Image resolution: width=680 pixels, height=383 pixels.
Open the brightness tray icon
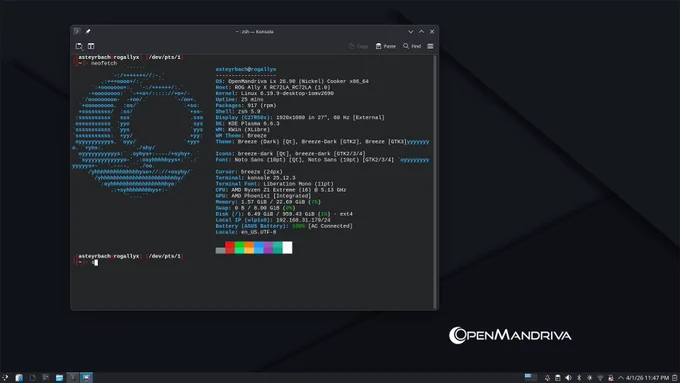[x=589, y=378]
